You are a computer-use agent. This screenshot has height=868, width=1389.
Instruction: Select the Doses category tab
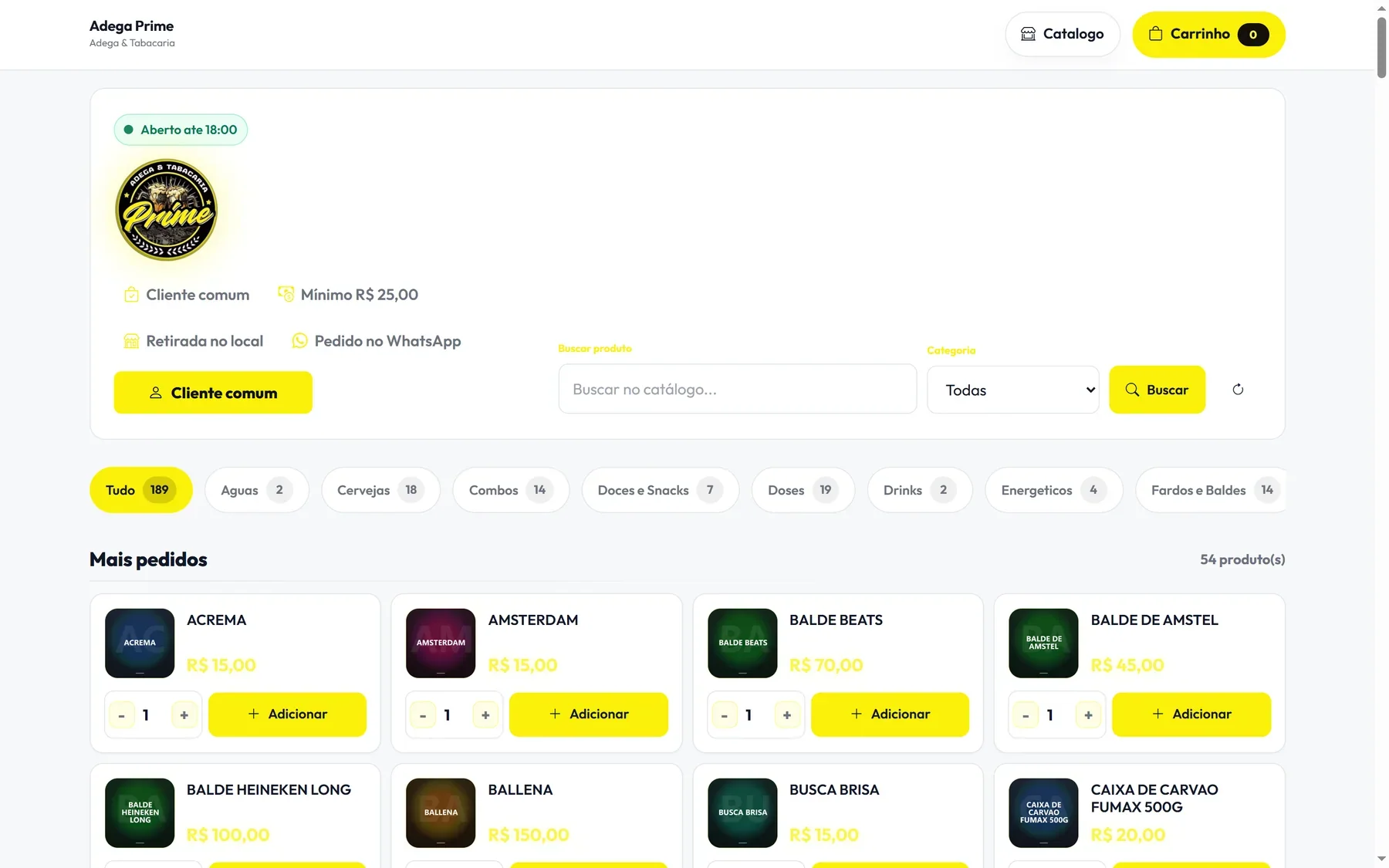click(x=803, y=490)
